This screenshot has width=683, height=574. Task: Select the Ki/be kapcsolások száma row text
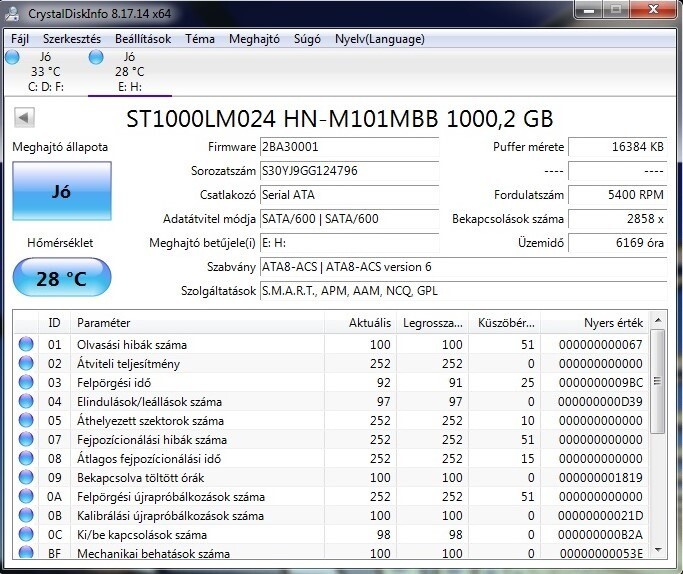point(142,535)
